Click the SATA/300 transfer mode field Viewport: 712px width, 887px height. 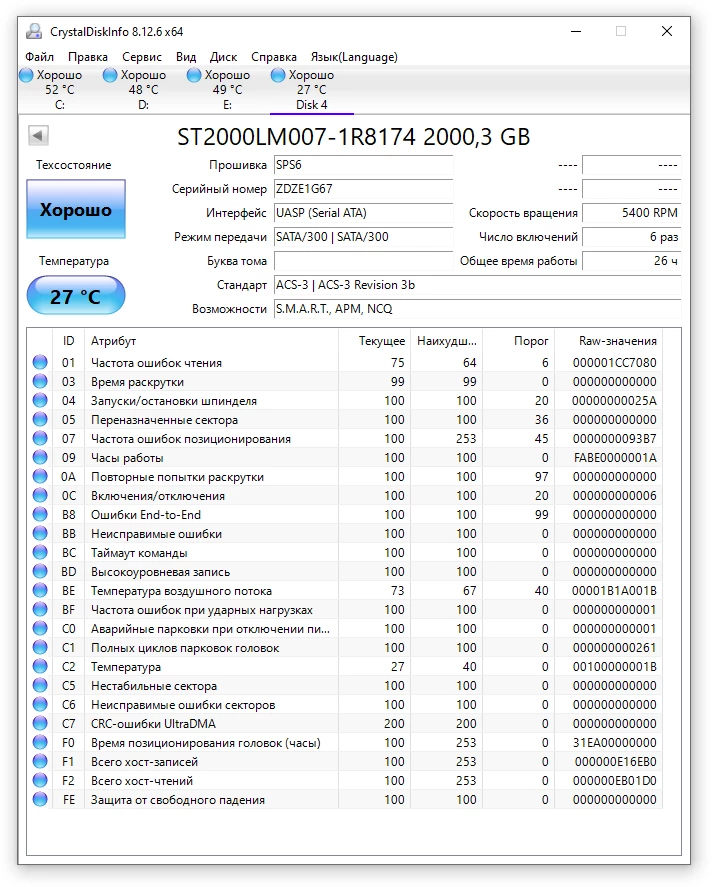(364, 237)
